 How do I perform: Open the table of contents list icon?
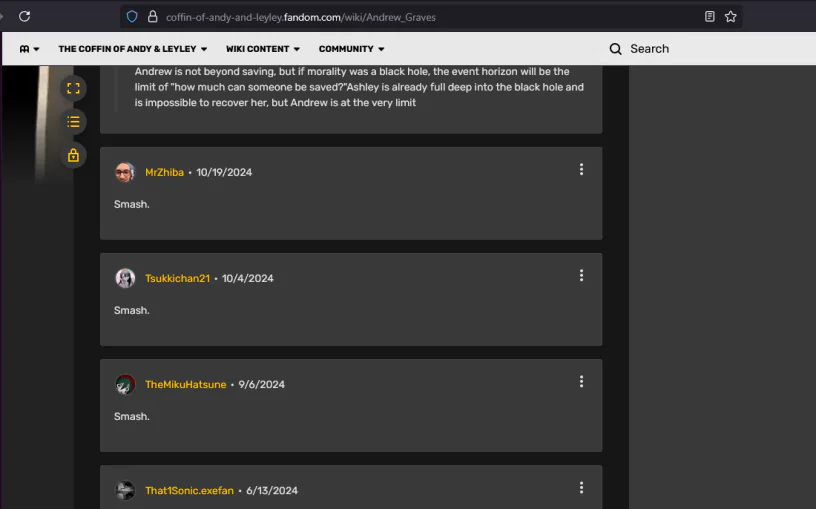pyautogui.click(x=73, y=122)
